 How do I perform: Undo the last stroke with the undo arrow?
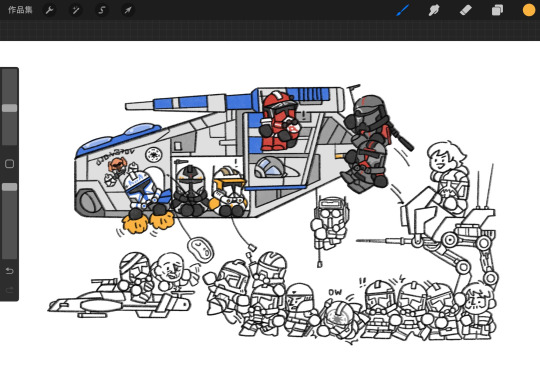pyautogui.click(x=10, y=271)
